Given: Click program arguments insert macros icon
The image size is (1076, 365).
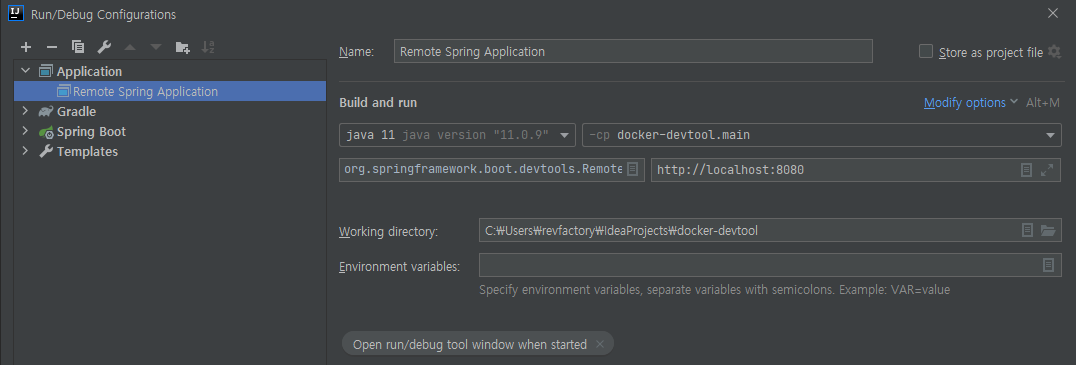Looking at the screenshot, I should [1027, 169].
